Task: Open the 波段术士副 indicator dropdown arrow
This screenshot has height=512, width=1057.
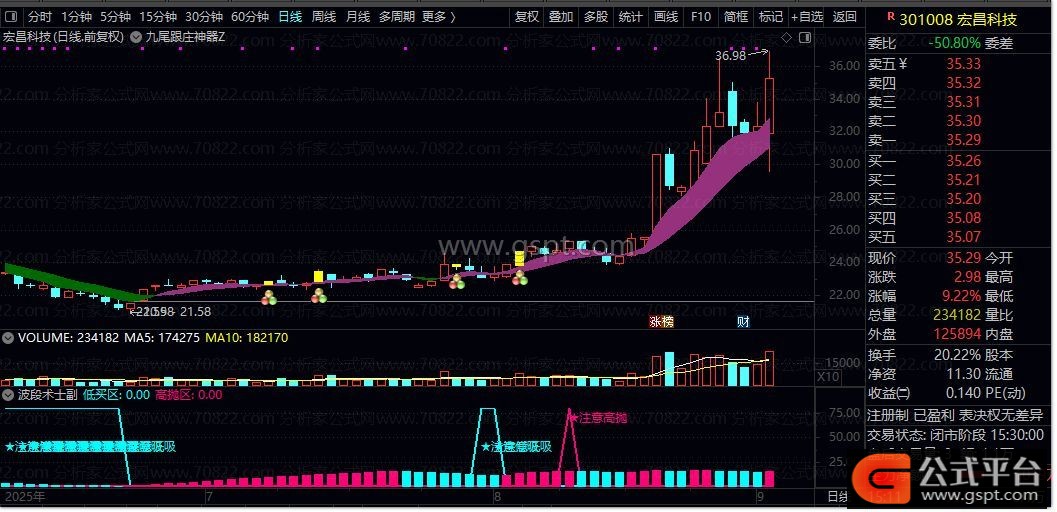Action: pyautogui.click(x=9, y=395)
